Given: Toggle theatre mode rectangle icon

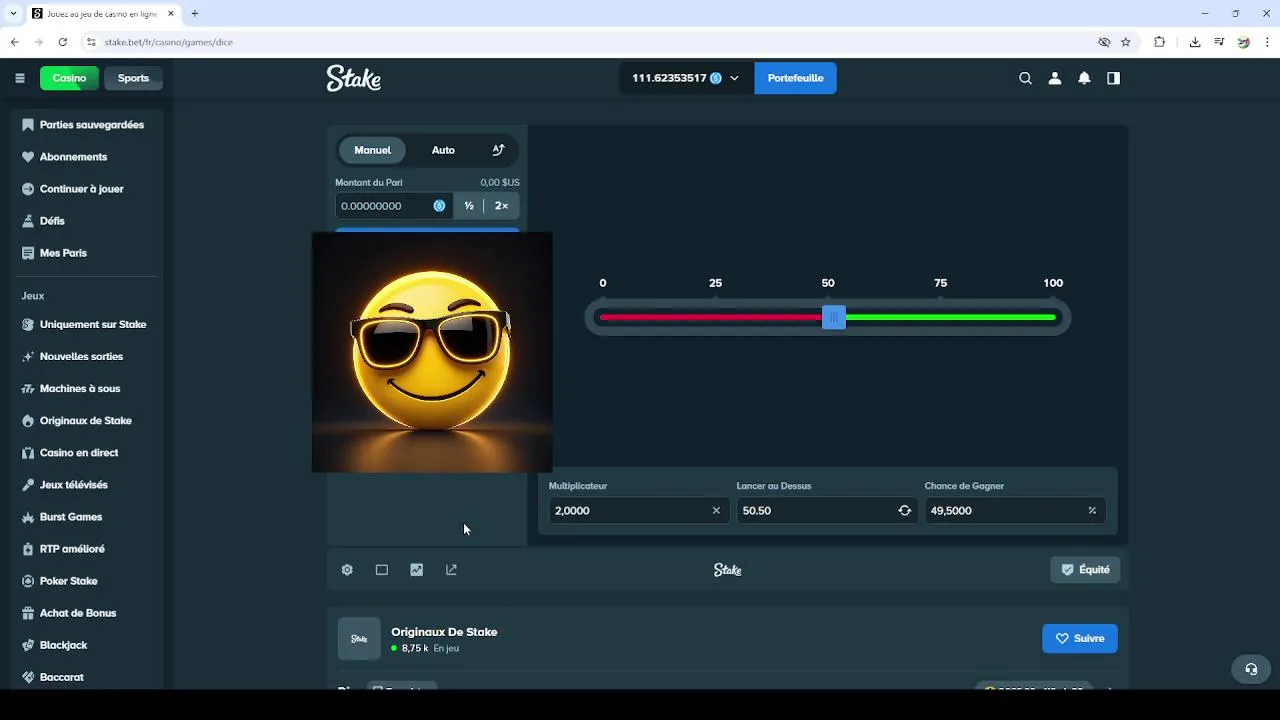Looking at the screenshot, I should click(x=382, y=570).
